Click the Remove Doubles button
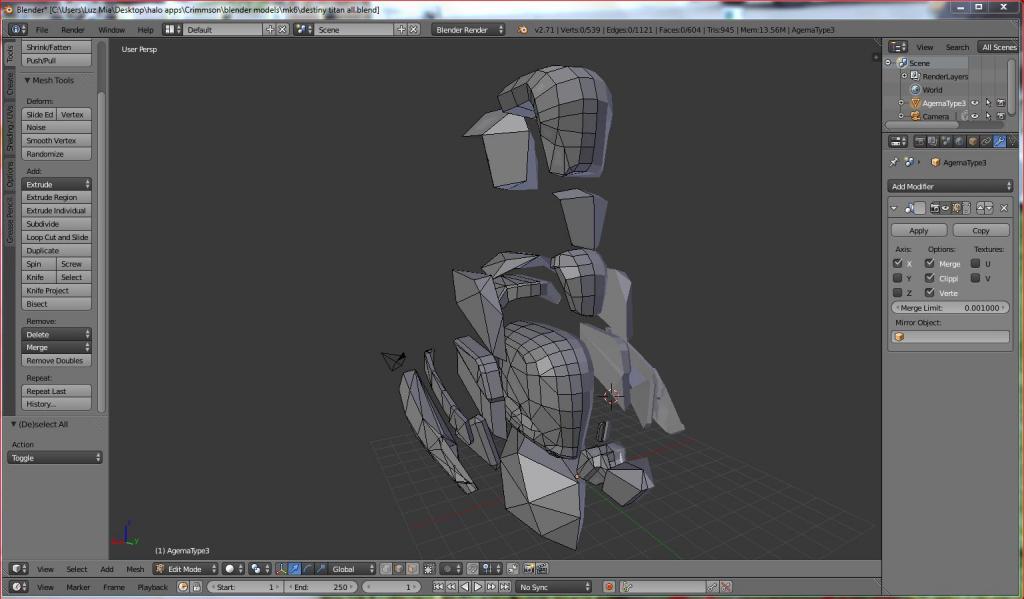 click(57, 360)
